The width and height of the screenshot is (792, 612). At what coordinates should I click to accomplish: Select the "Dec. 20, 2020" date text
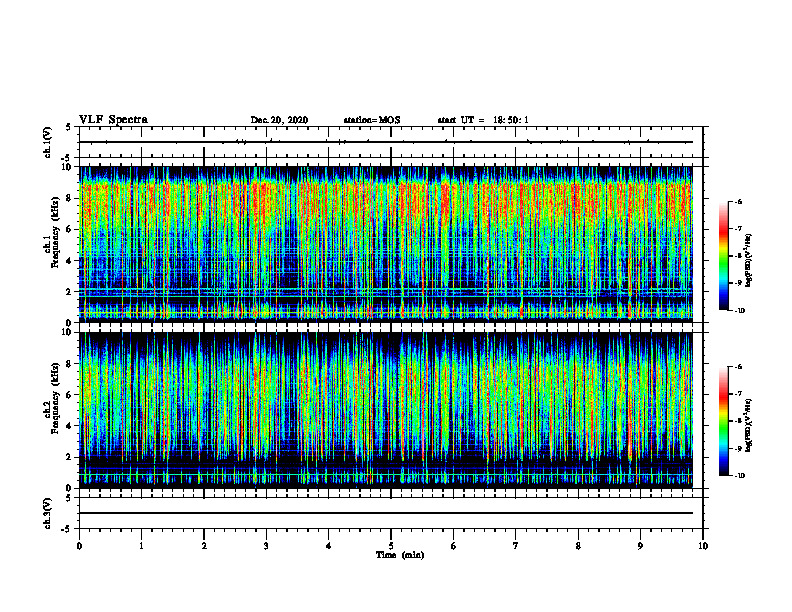(x=279, y=120)
